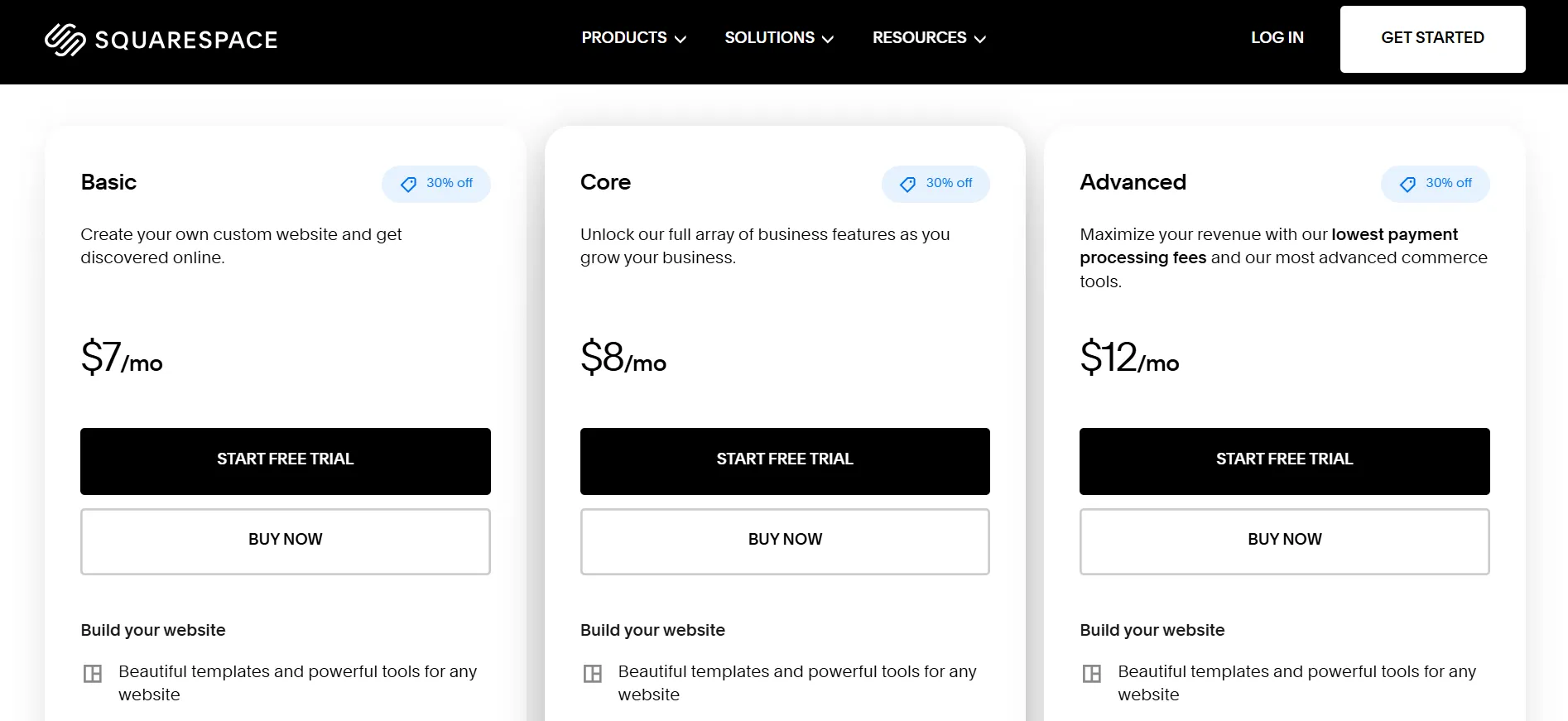Select the Advanced plan title
This screenshot has height=721, width=1568.
click(x=1133, y=182)
